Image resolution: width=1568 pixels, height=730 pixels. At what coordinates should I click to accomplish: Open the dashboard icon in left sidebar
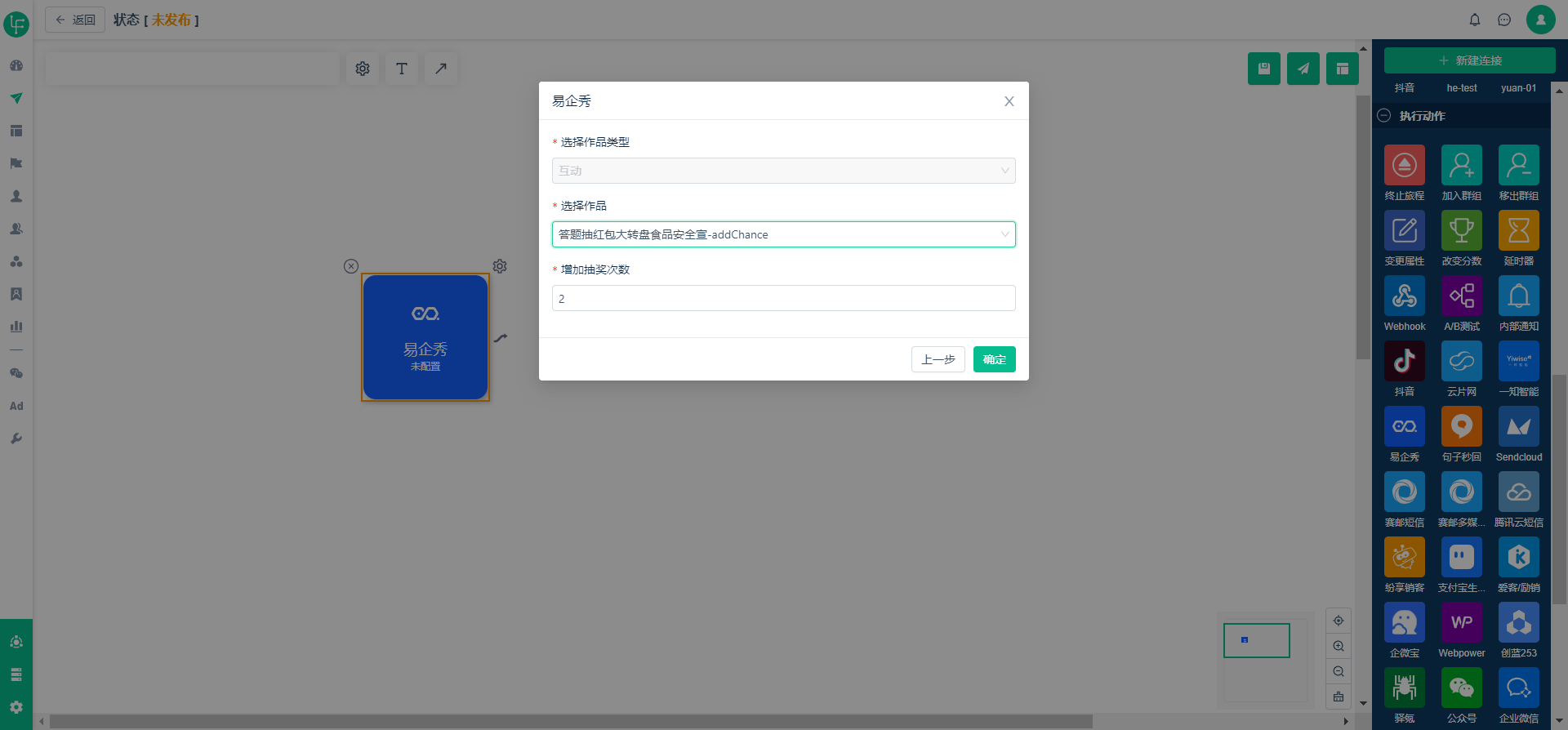point(16,65)
